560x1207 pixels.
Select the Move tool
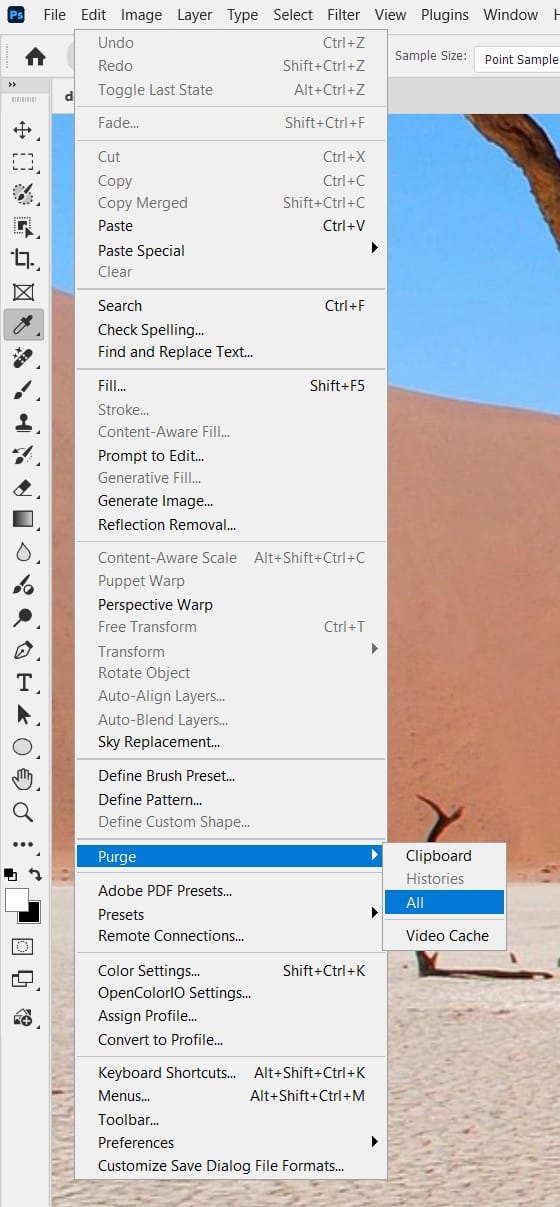(23, 130)
